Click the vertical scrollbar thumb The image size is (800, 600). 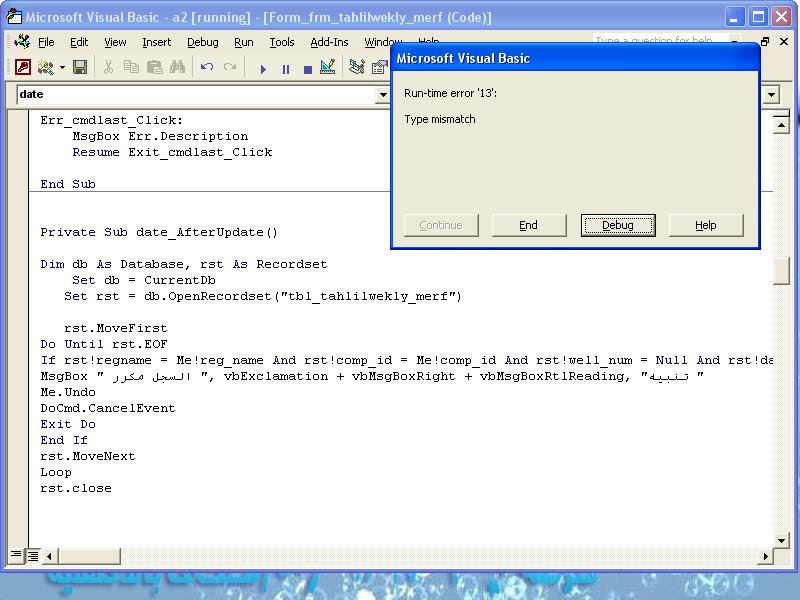point(781,271)
